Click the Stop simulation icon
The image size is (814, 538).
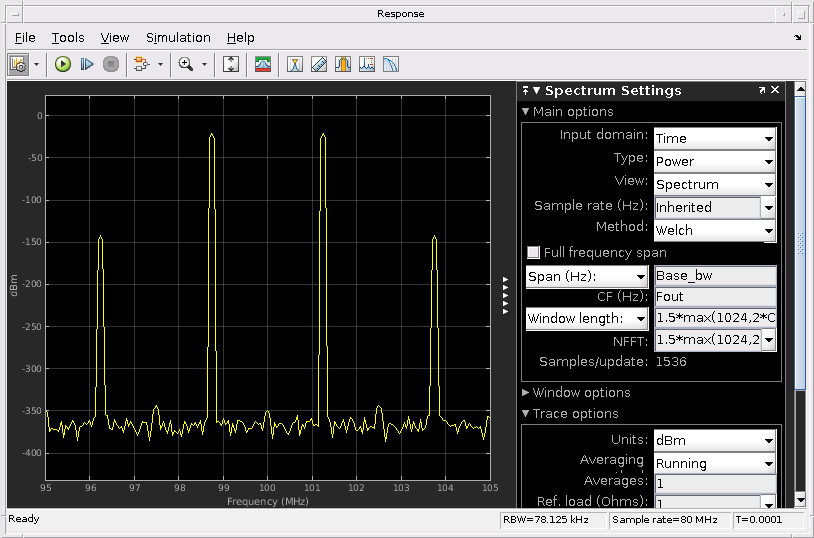111,64
